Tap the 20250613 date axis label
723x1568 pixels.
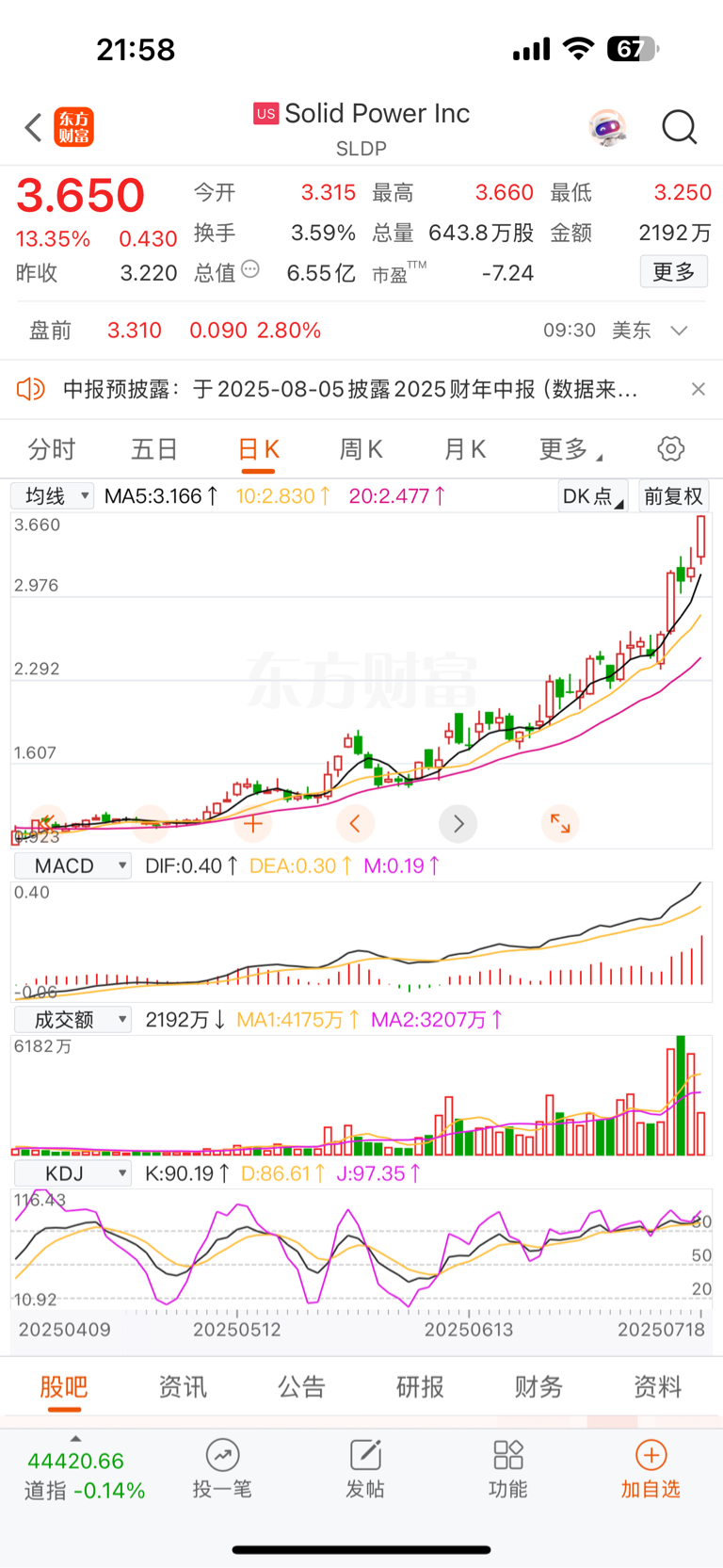tap(469, 1330)
